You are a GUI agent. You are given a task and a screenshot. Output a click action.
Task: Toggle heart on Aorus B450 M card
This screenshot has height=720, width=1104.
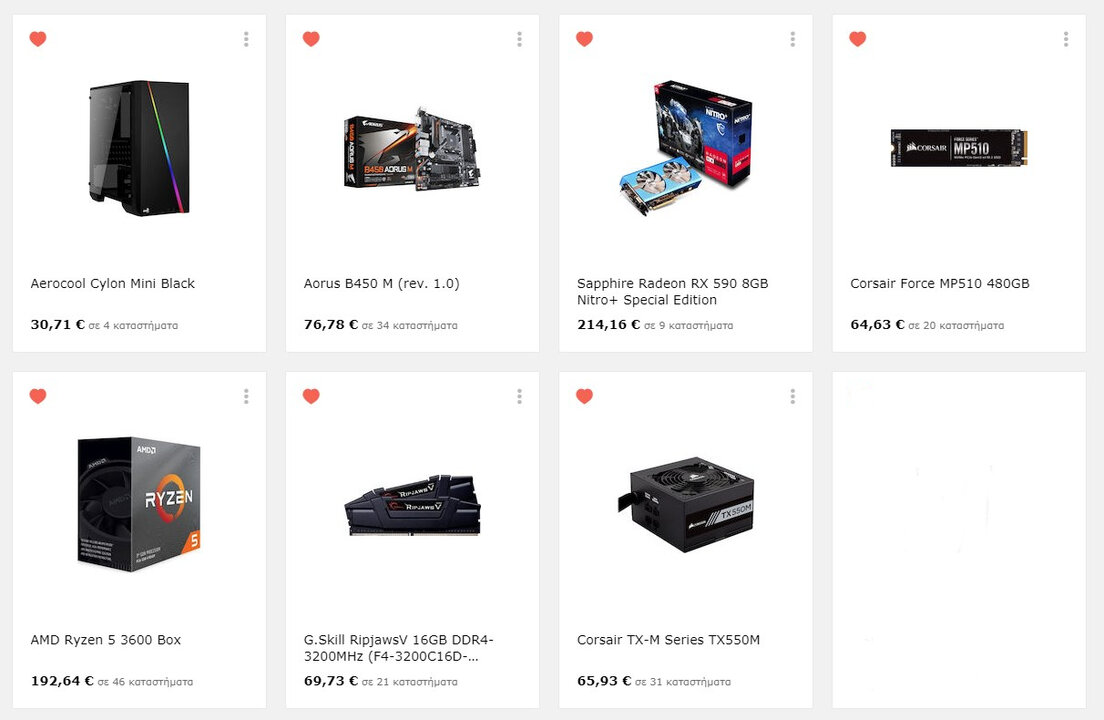coord(311,39)
